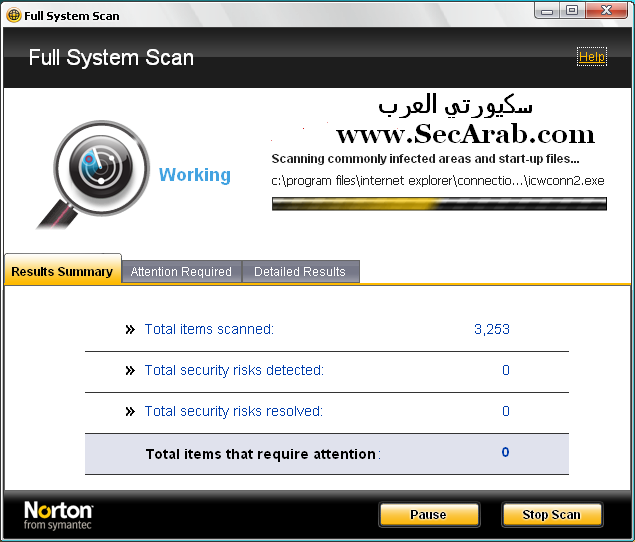Click chevron beside Total security risks resolved
635x542 pixels.
130,412
